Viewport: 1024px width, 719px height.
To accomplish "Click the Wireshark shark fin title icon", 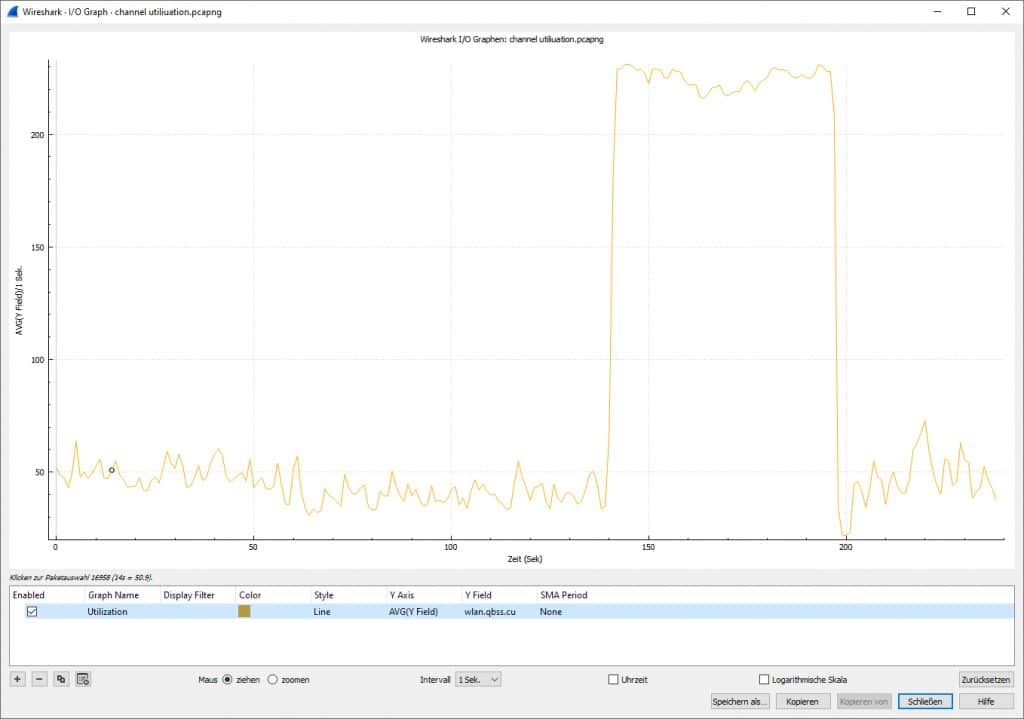I will point(11,11).
